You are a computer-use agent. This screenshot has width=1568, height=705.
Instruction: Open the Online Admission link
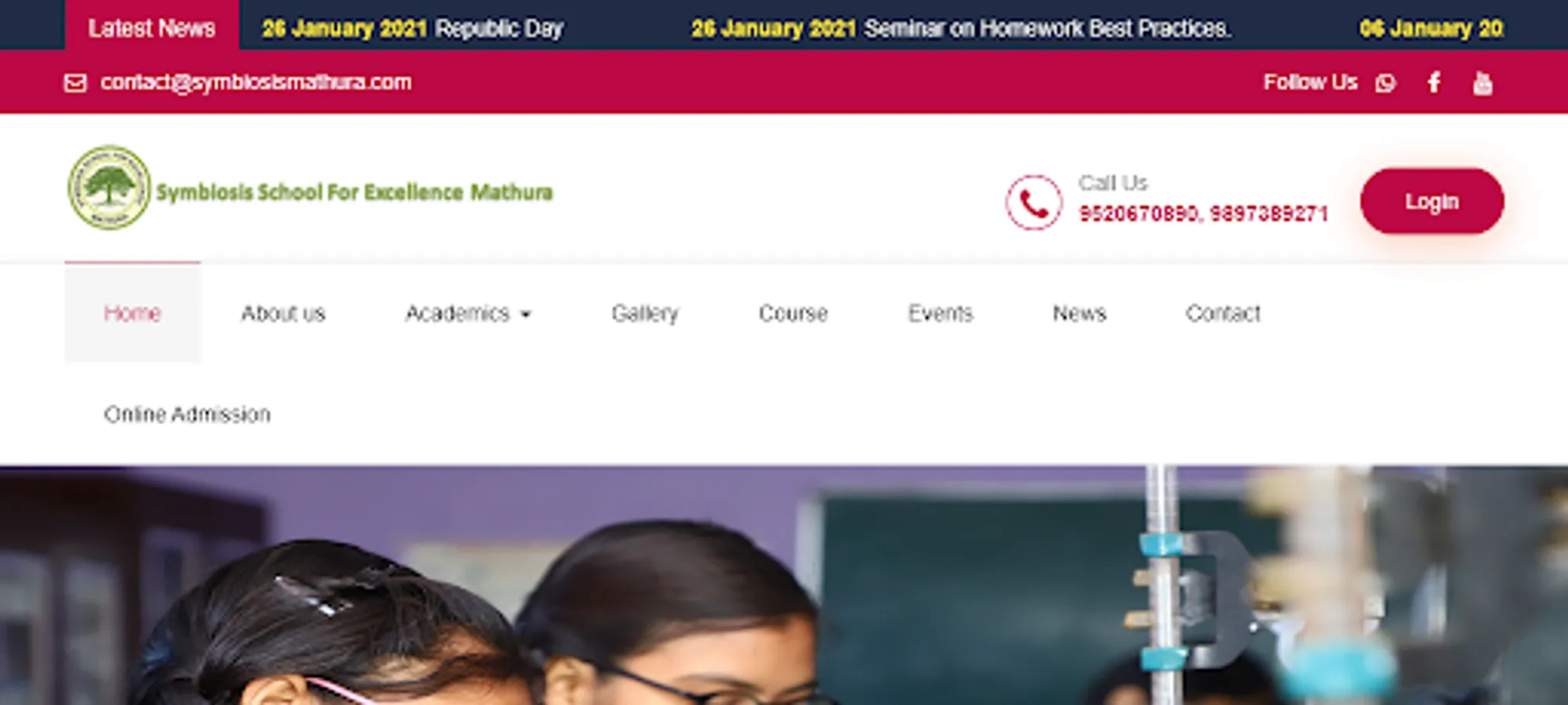coord(187,414)
